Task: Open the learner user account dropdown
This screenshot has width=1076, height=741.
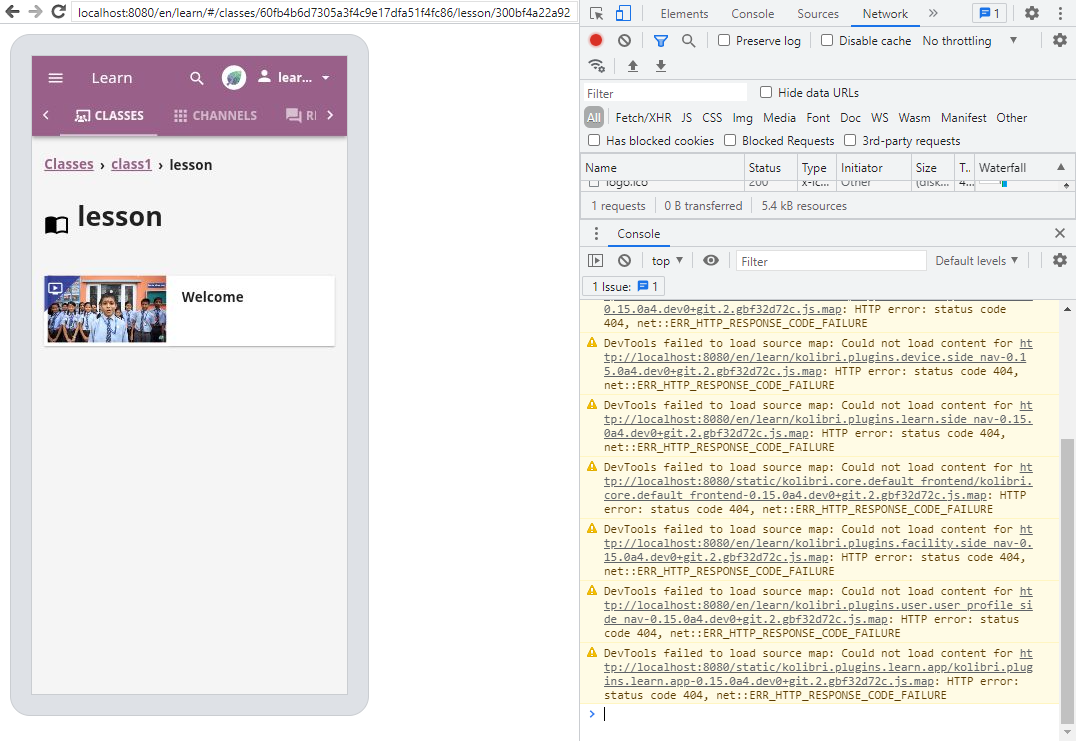Action: coord(294,78)
